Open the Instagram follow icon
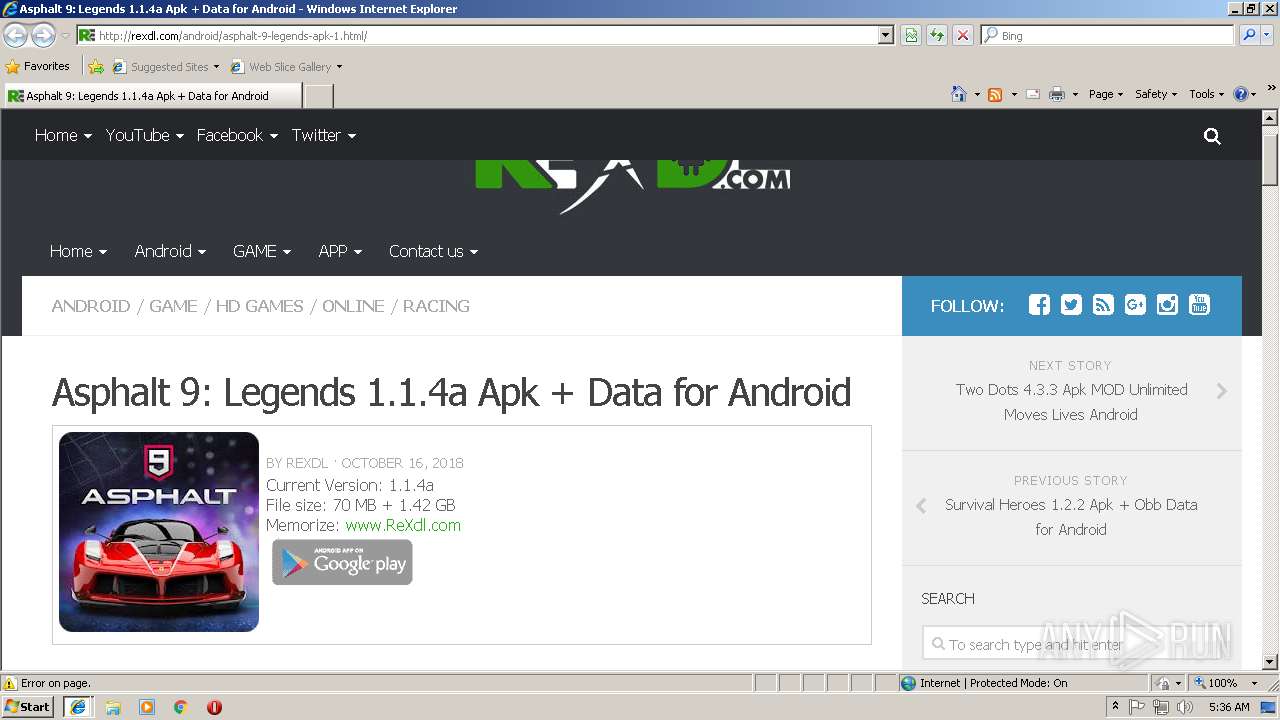 (x=1167, y=305)
